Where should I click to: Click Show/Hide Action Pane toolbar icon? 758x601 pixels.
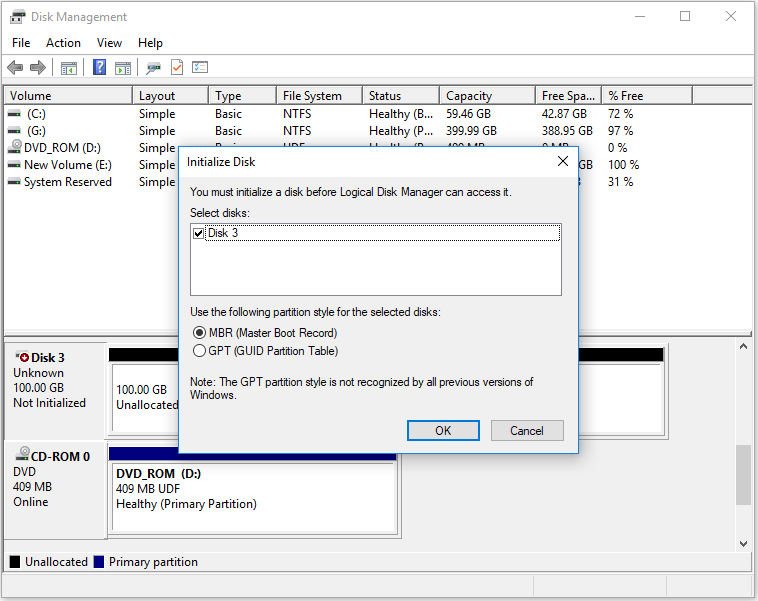[x=123, y=68]
